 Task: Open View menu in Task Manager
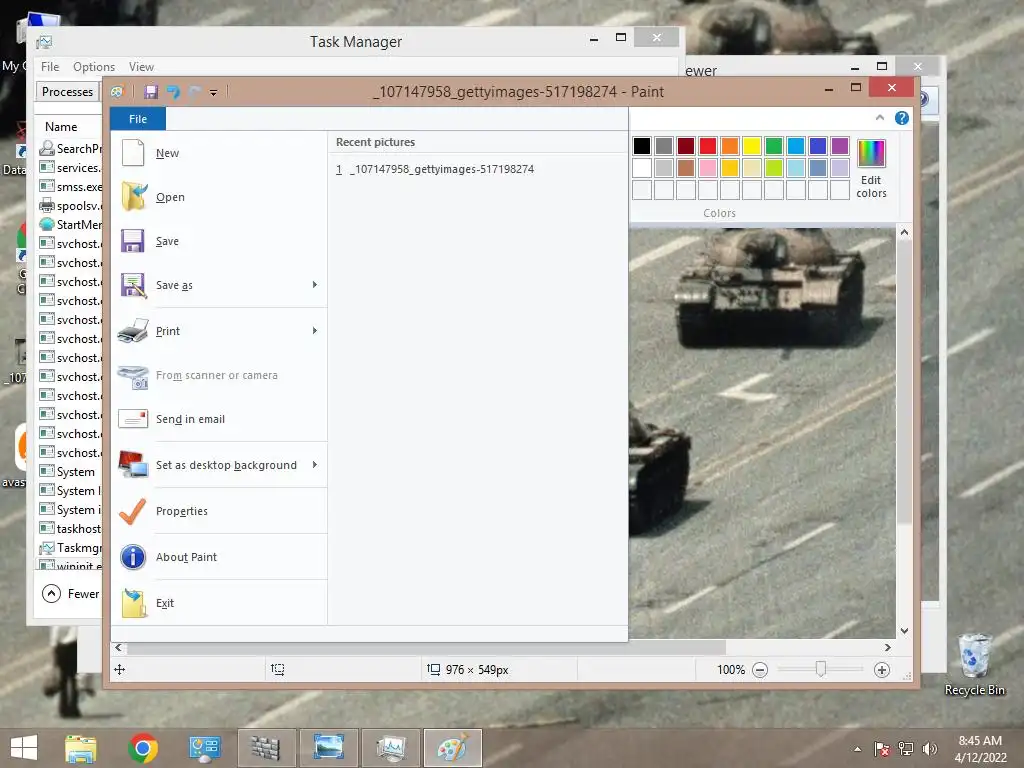141,67
